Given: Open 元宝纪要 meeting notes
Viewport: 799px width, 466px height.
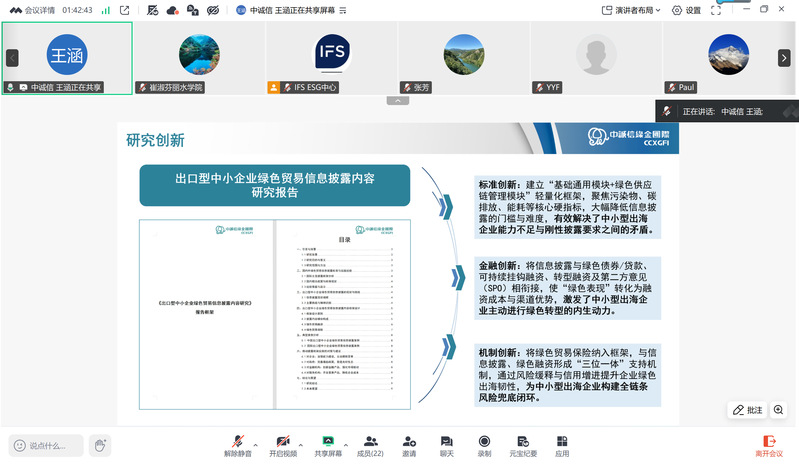Looking at the screenshot, I should (523, 446).
